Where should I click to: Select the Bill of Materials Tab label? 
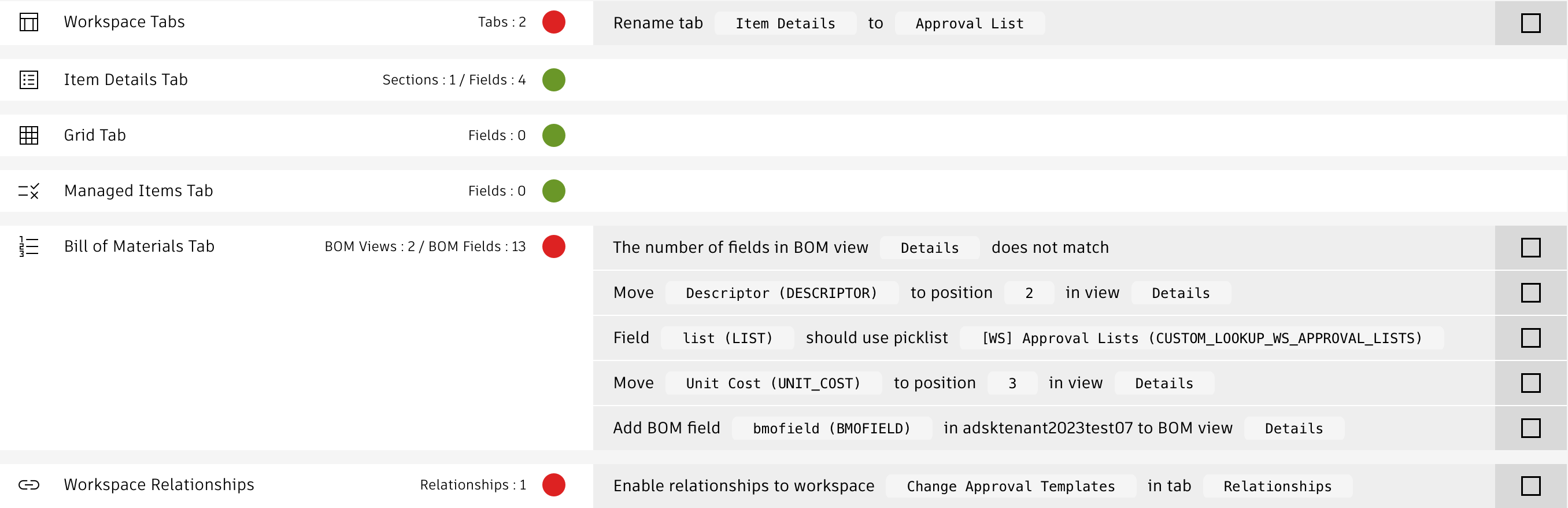coord(139,246)
